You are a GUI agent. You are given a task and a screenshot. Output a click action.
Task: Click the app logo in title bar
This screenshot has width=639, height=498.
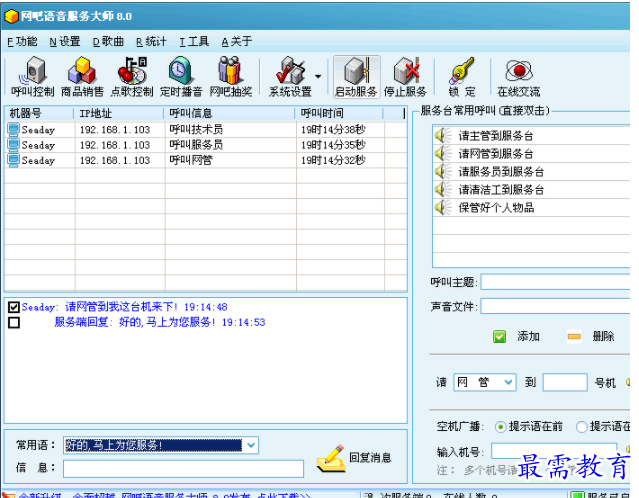[11, 16]
